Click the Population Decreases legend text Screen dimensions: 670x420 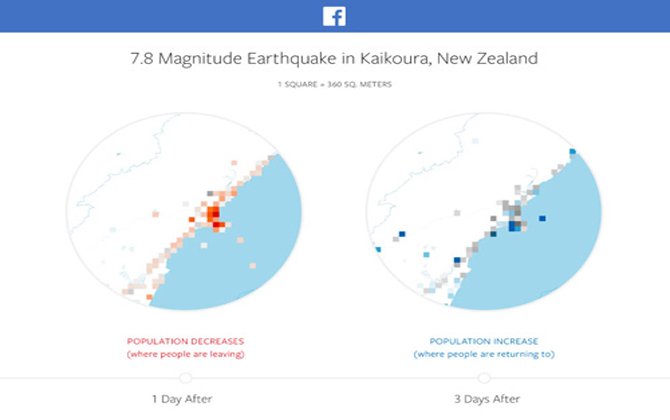[x=184, y=341]
